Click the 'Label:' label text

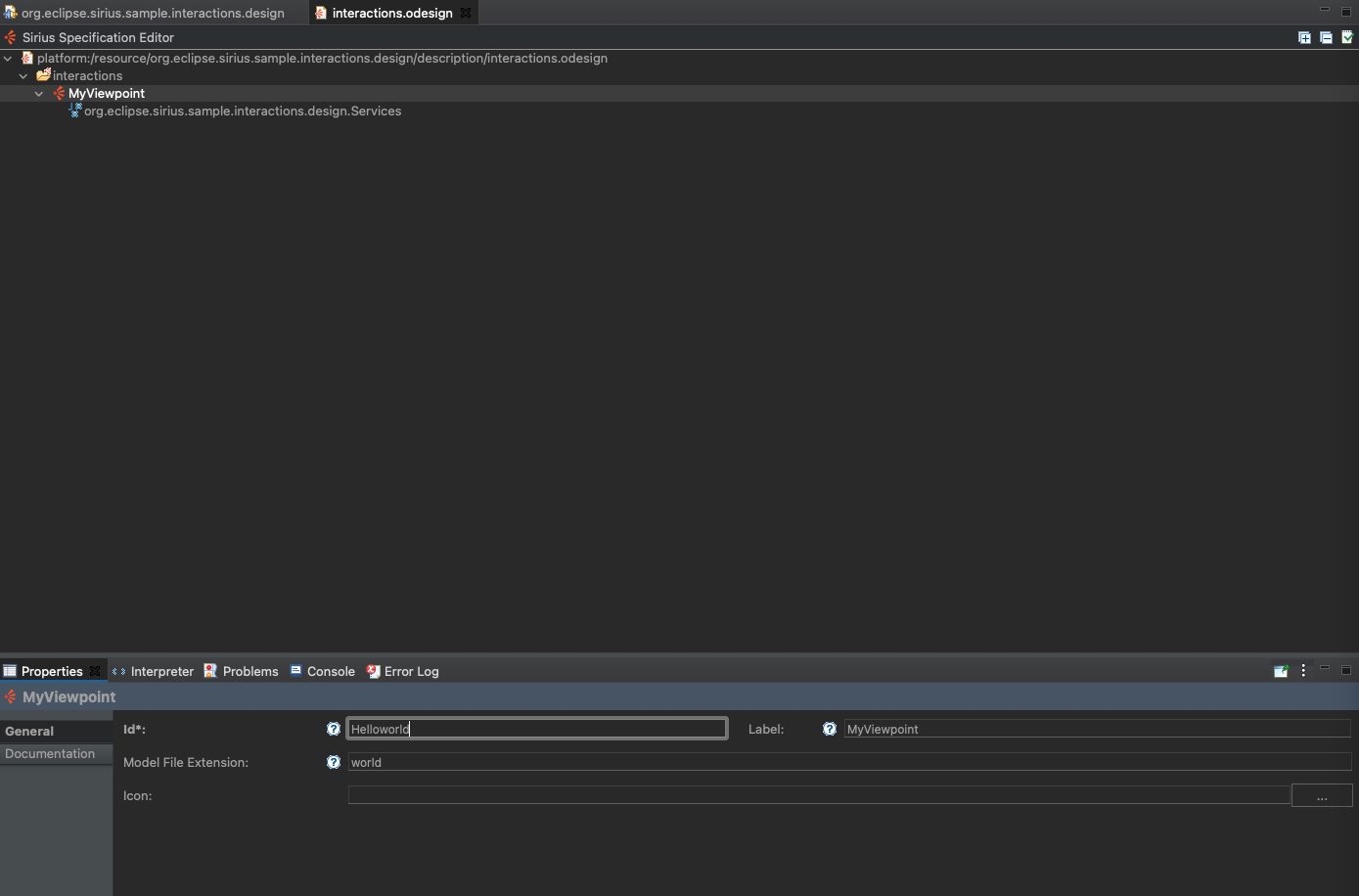(766, 729)
